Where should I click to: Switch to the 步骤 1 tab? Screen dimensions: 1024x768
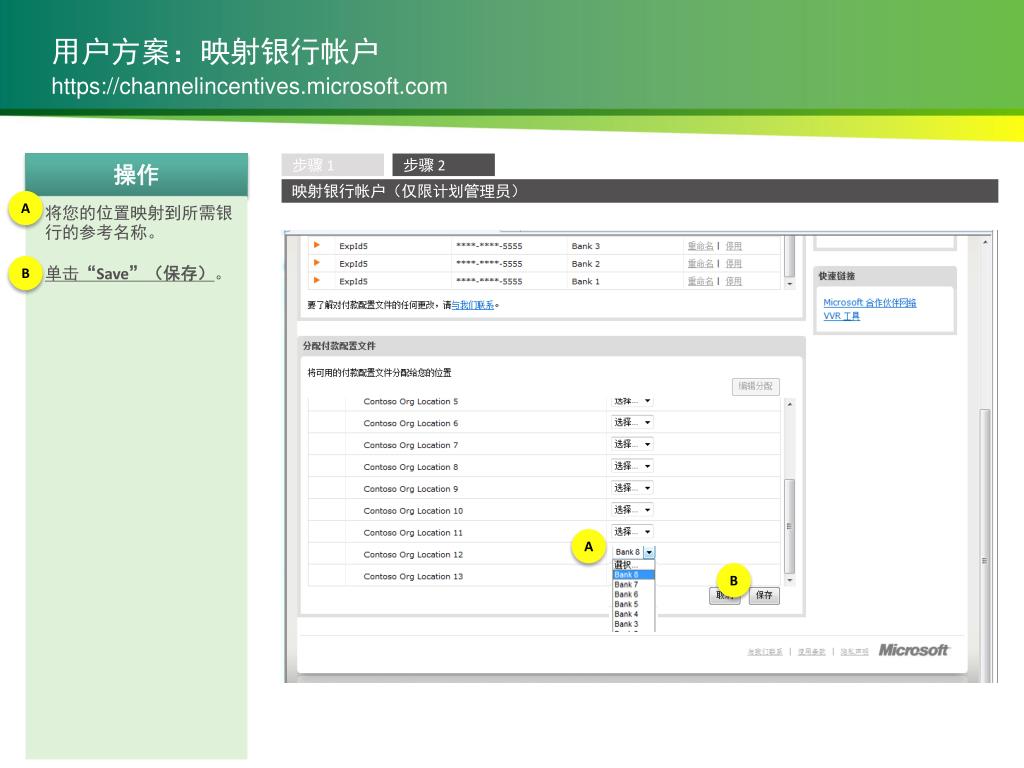[x=332, y=165]
